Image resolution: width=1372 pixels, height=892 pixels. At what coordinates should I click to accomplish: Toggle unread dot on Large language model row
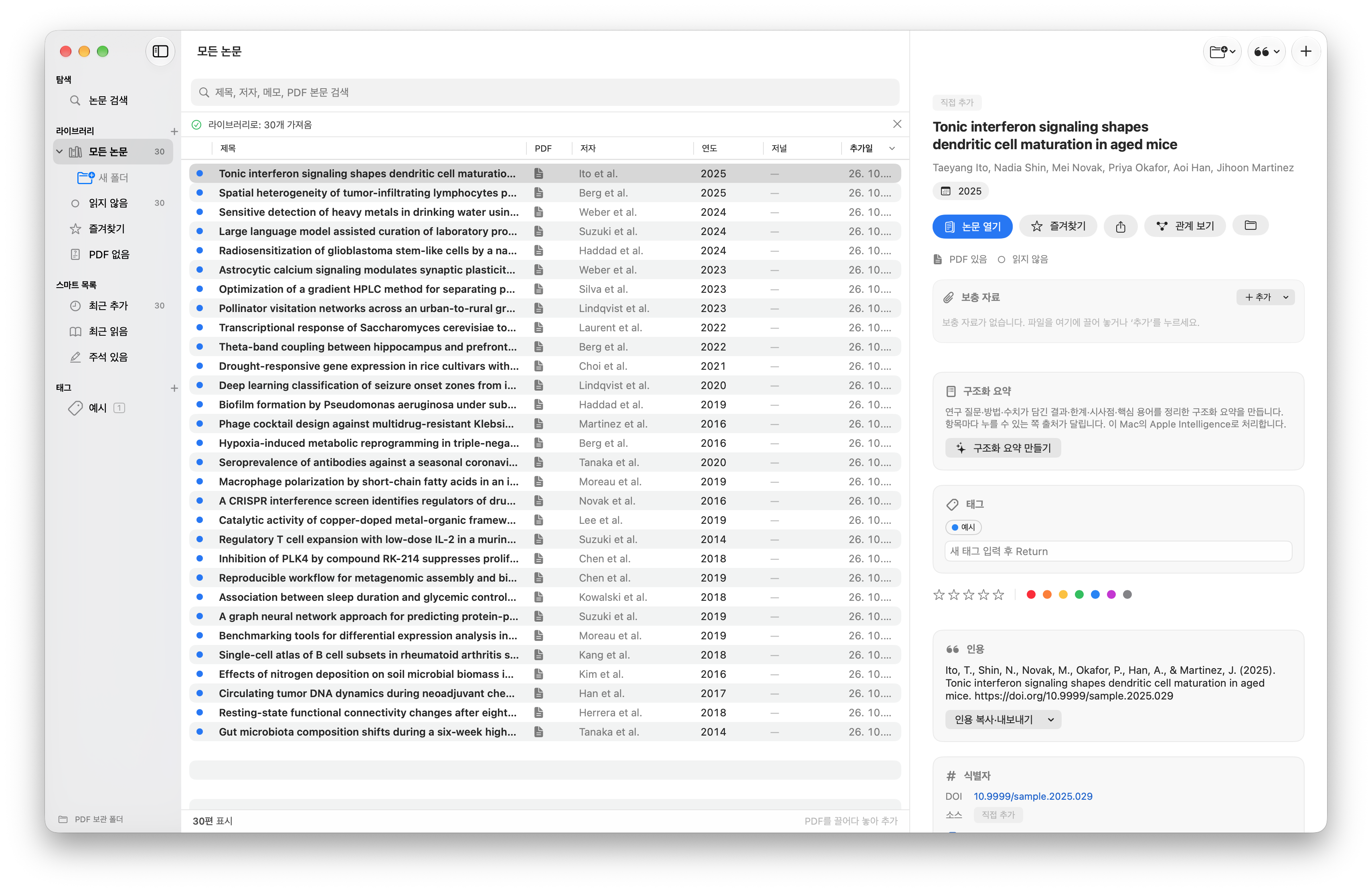199,231
